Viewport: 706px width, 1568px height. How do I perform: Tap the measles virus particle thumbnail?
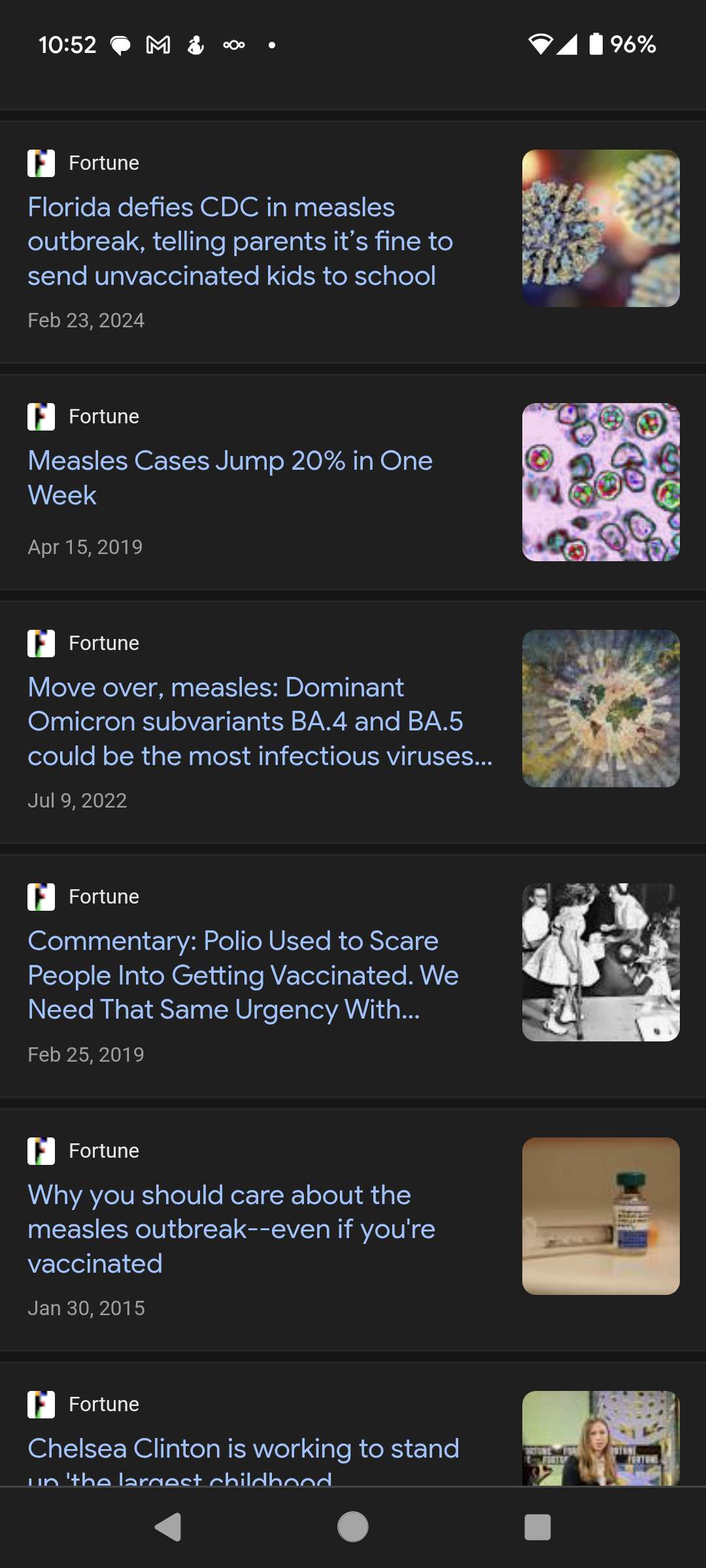[601, 229]
